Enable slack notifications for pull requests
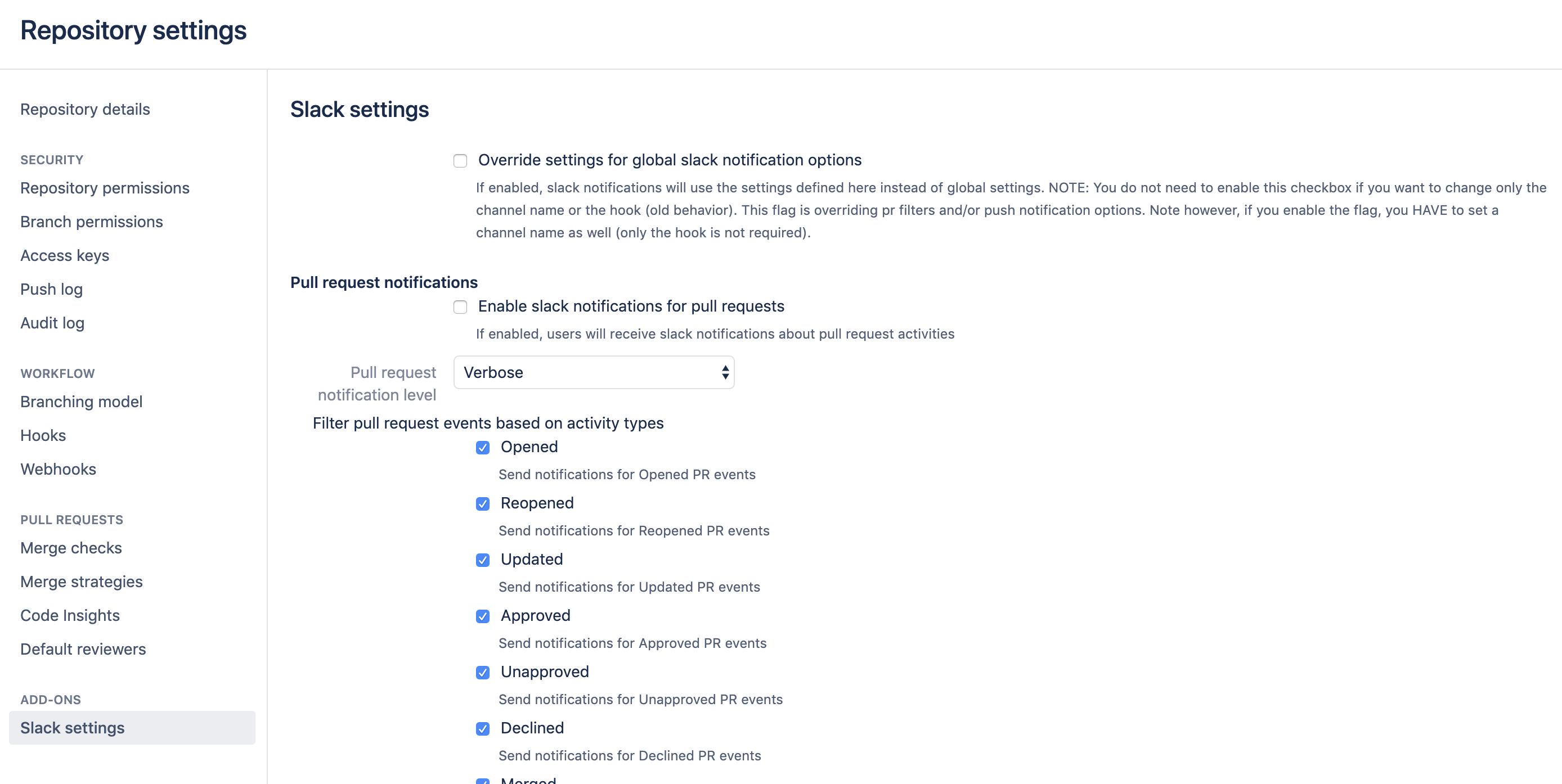This screenshot has height=784, width=1562. [x=460, y=307]
